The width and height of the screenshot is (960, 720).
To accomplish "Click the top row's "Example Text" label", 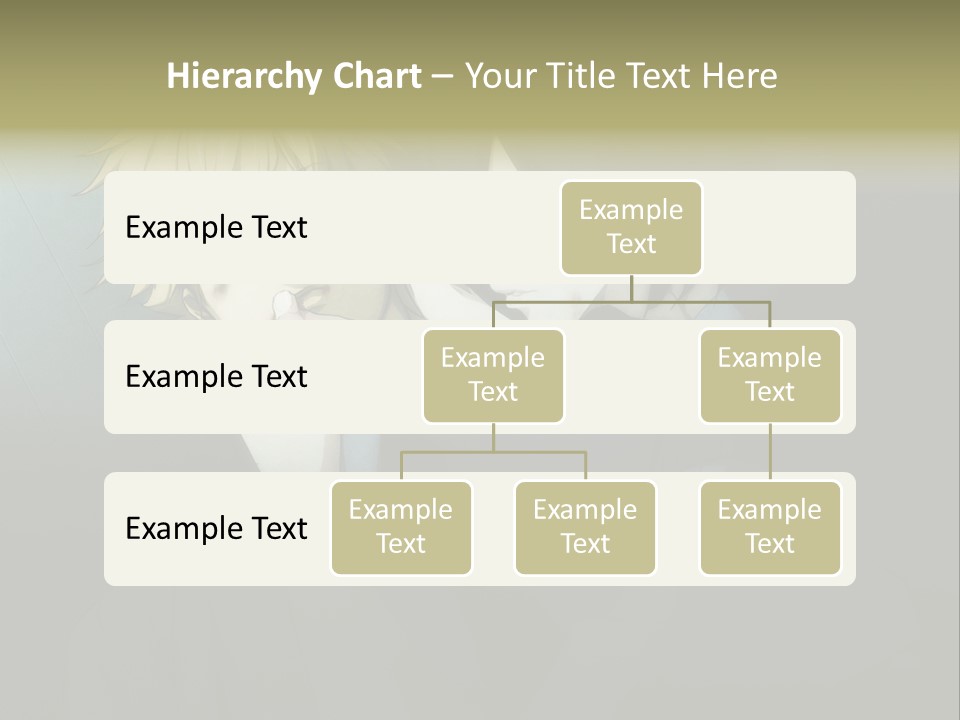I will click(216, 228).
